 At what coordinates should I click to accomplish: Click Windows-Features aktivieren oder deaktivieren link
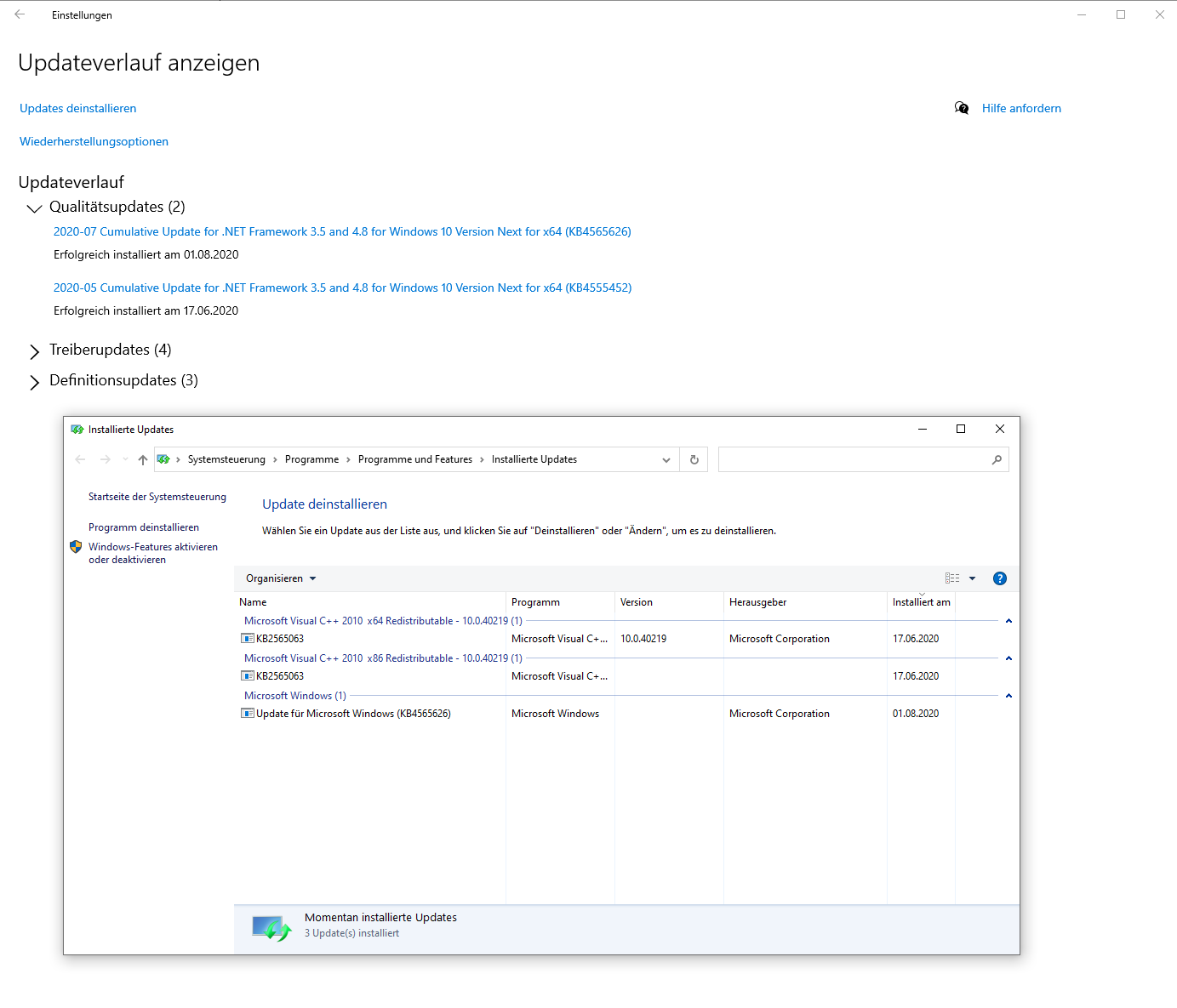[x=153, y=553]
